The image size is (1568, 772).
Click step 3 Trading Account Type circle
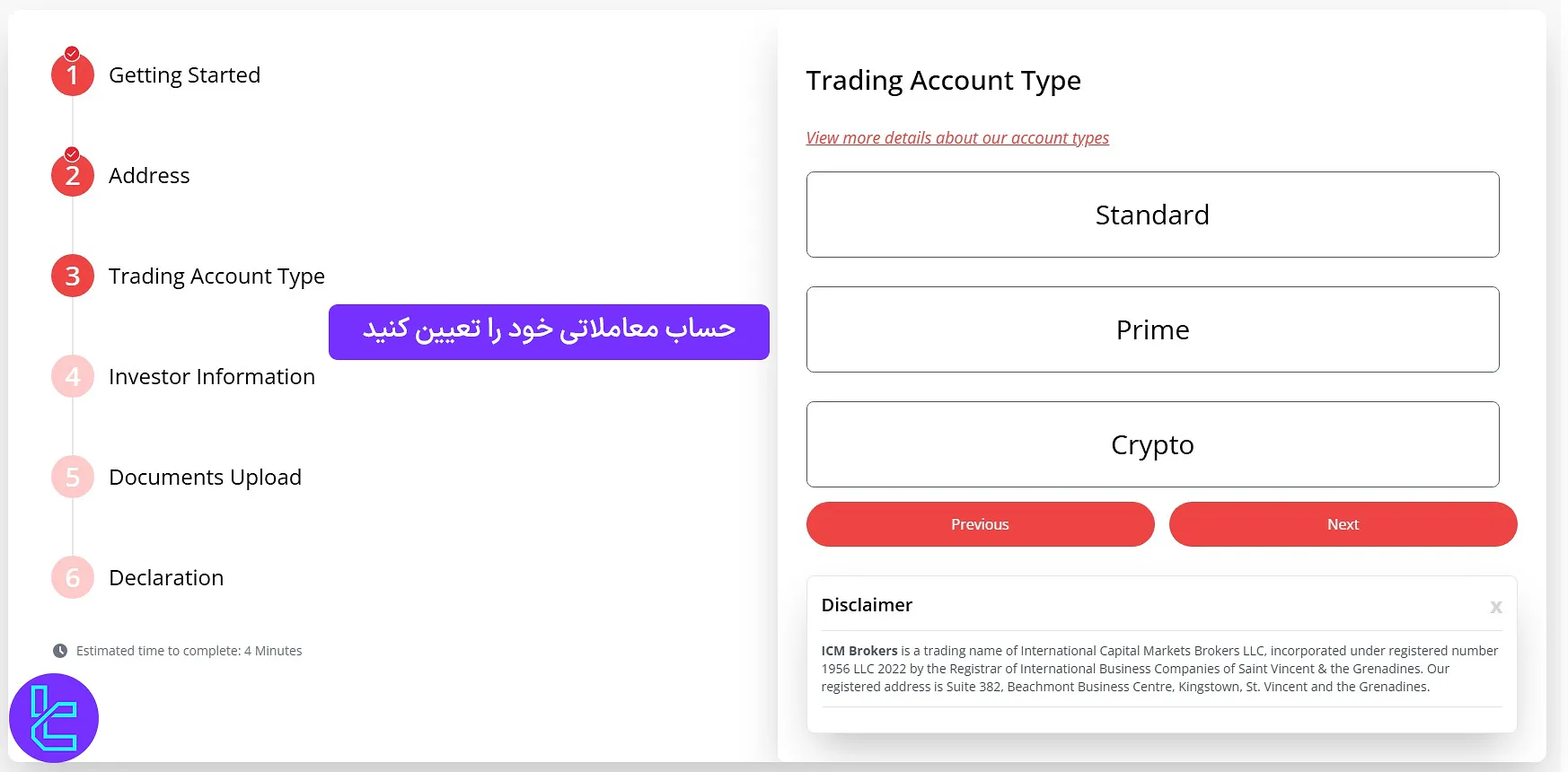[x=71, y=276]
